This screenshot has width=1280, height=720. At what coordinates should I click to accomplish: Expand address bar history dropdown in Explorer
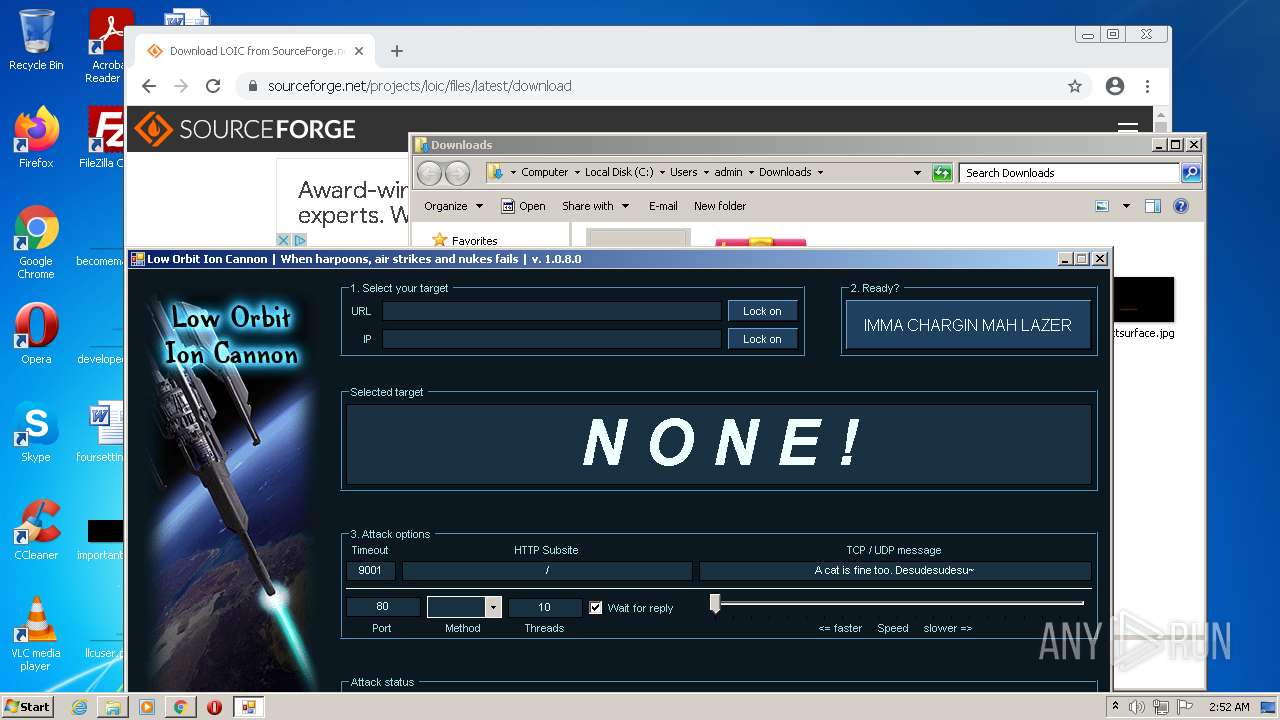[x=917, y=173]
